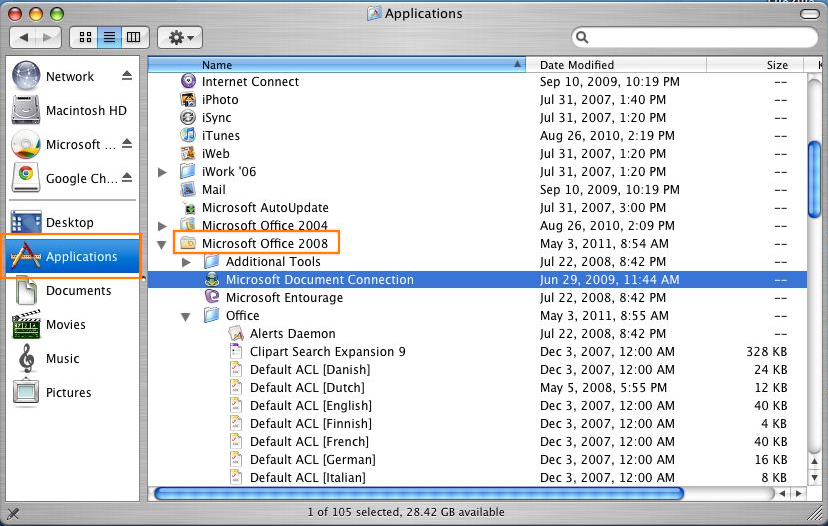Expand the Microsoft Office 2004 folder
828x526 pixels.
click(163, 226)
